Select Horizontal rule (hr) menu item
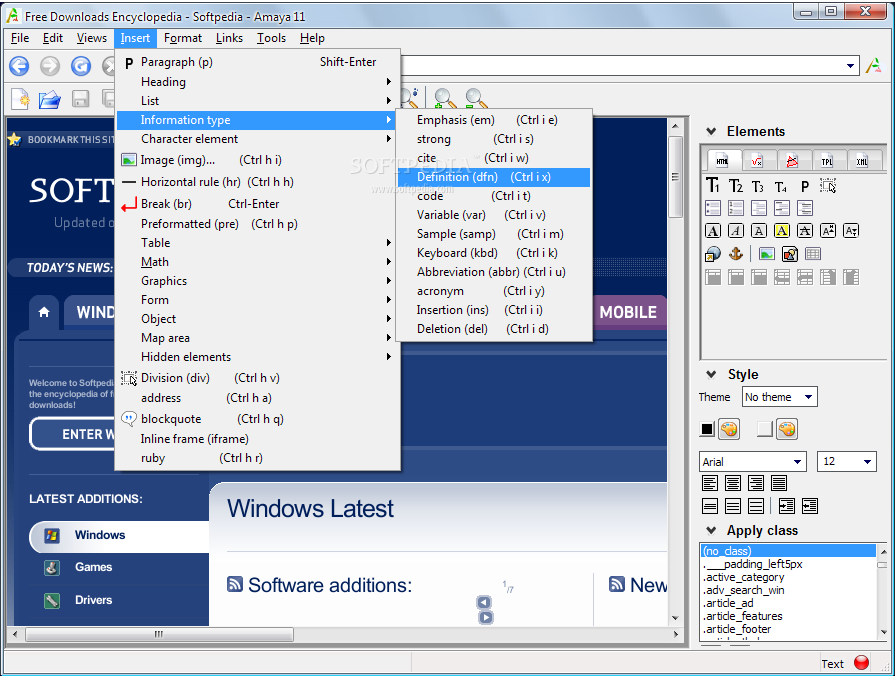This screenshot has width=895, height=676. coord(258,182)
